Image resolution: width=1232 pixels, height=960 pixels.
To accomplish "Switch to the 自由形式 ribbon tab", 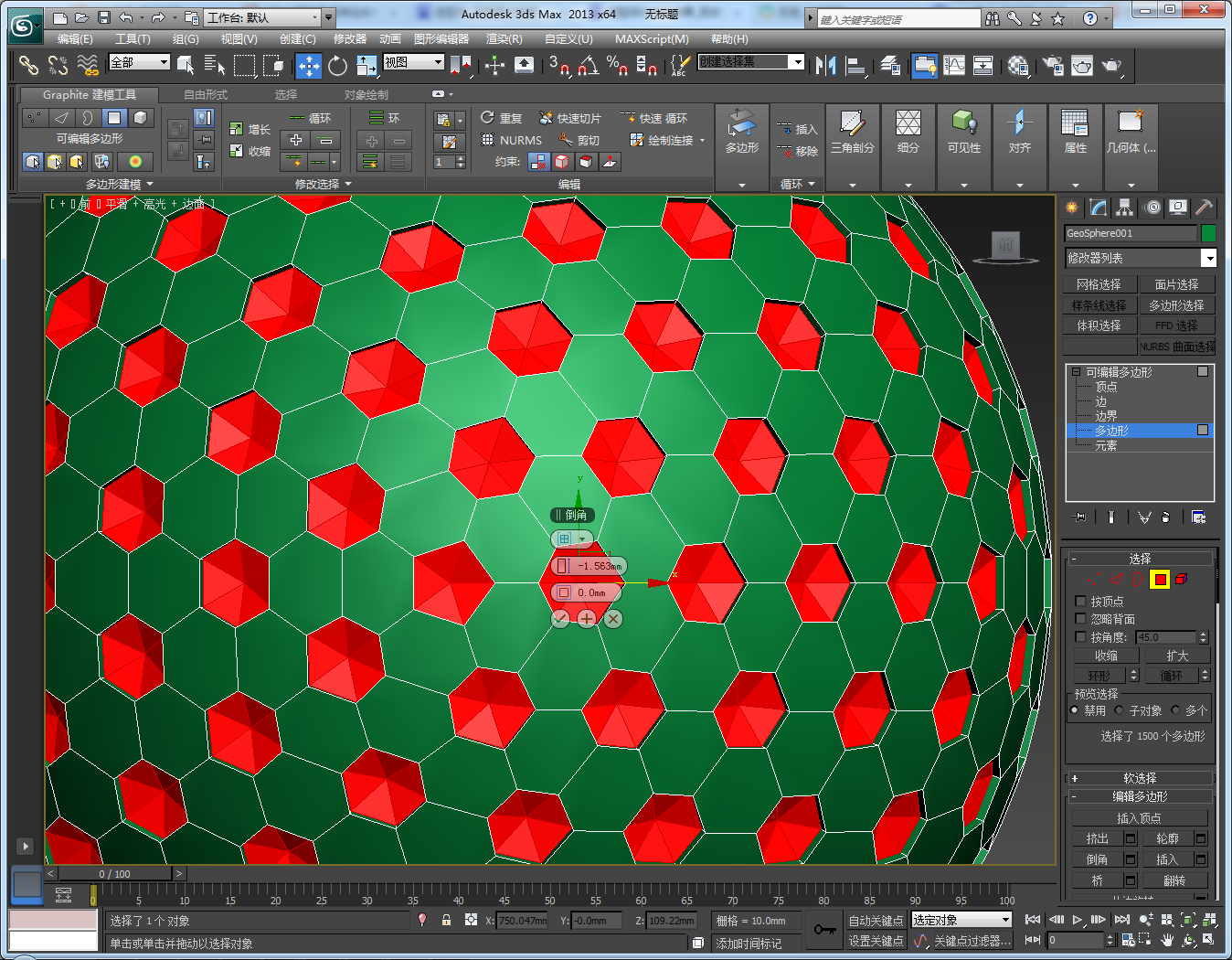I will (206, 95).
